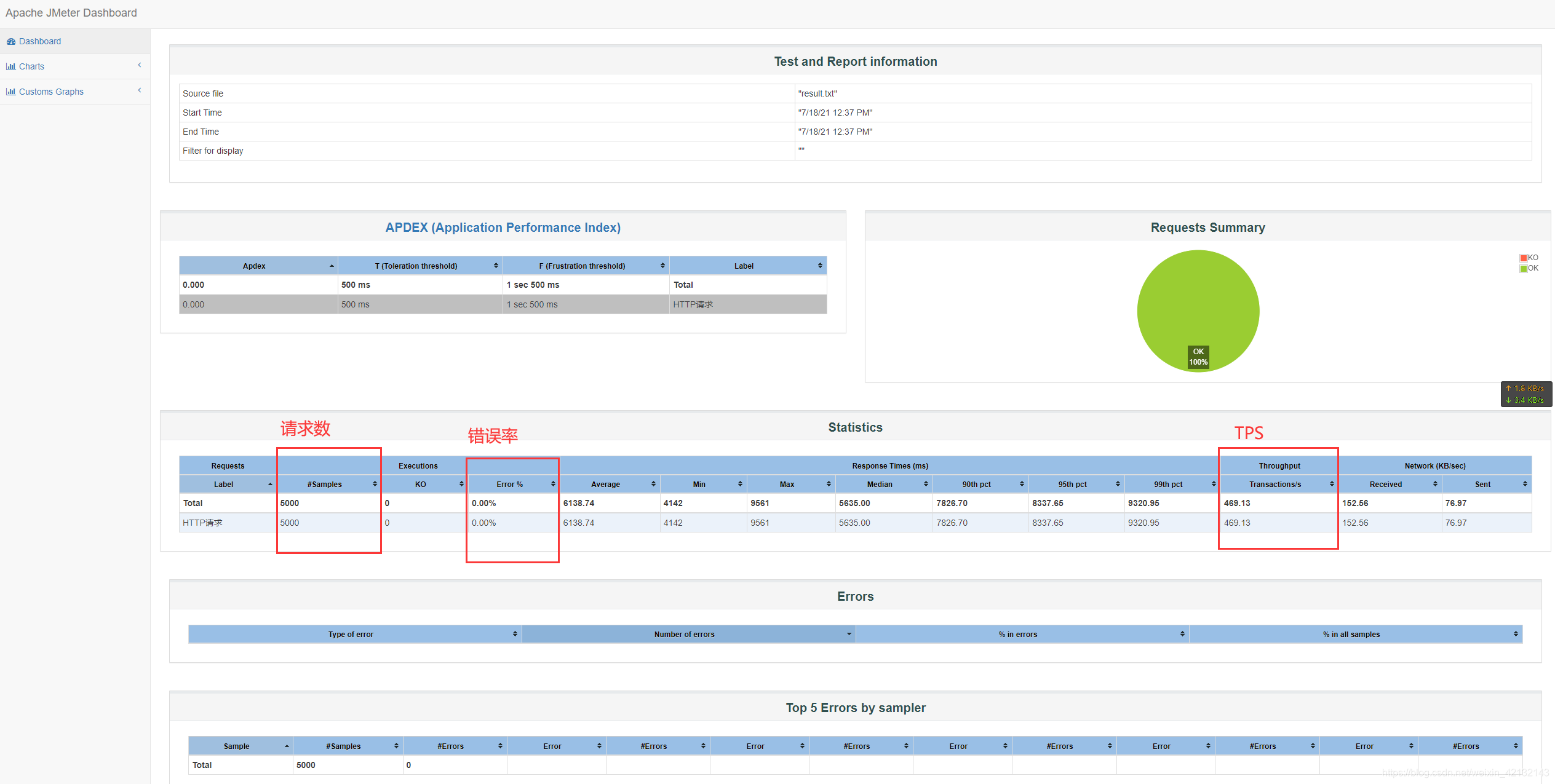Click the Charts bar-chart icon

tap(11, 66)
